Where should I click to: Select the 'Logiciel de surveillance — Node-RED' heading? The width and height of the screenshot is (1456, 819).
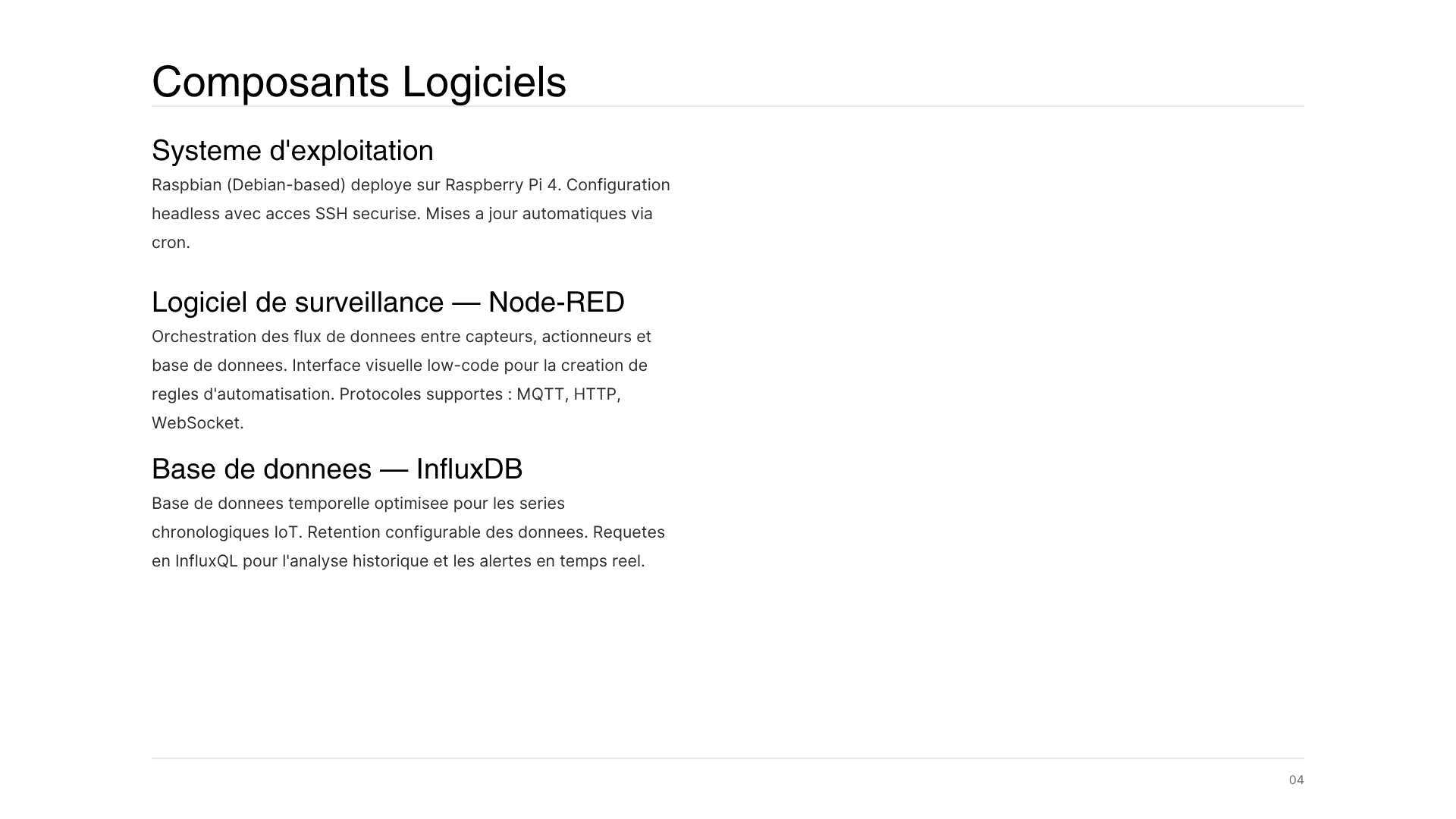[x=388, y=303]
